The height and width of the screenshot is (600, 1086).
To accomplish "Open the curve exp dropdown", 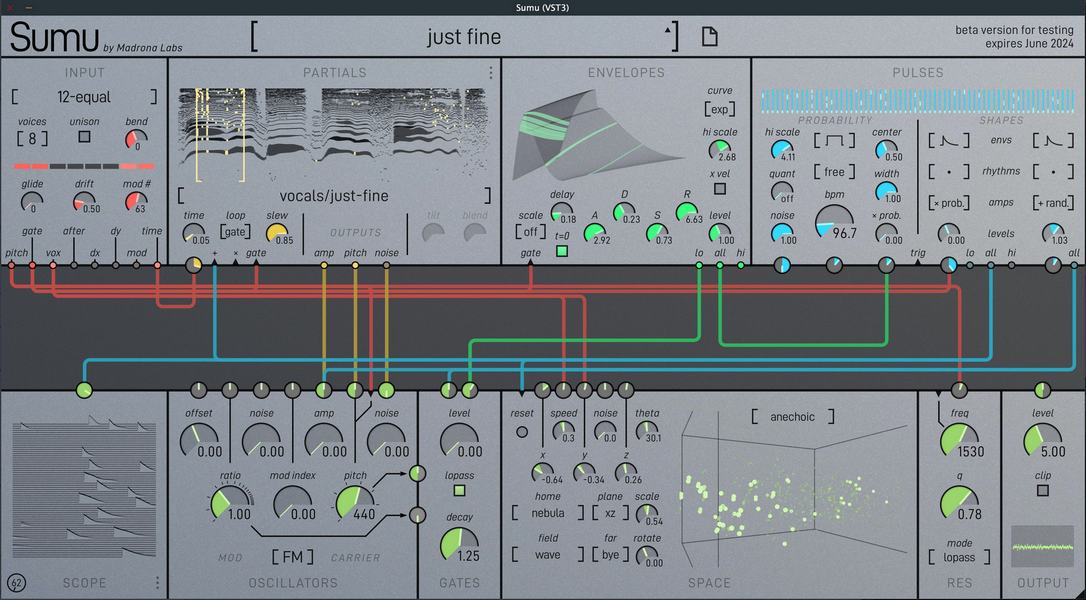I will 720,109.
